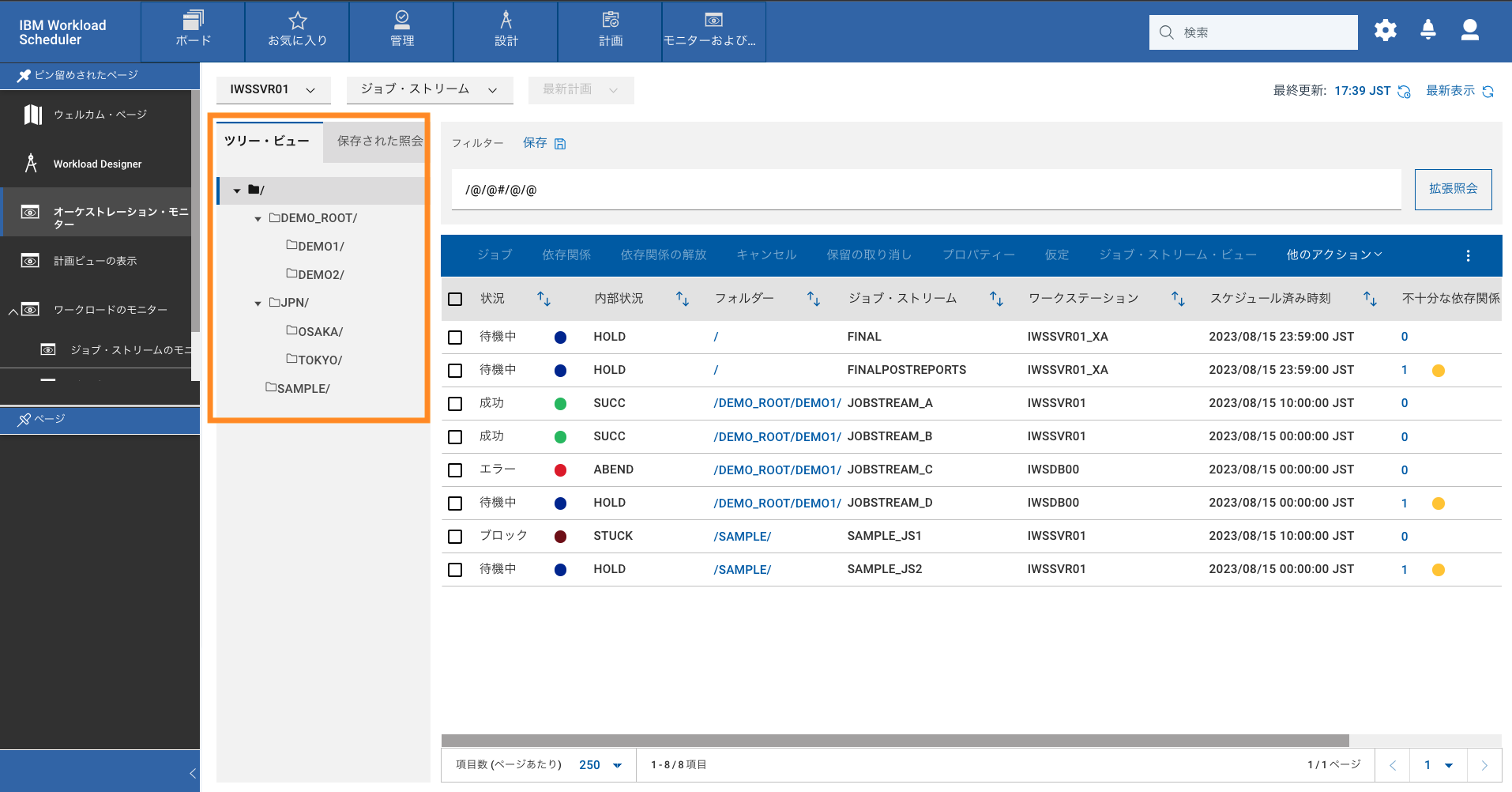This screenshot has width=1512, height=792.
Task: Click the 最新表示 refresh link
Action: pos(1450,91)
